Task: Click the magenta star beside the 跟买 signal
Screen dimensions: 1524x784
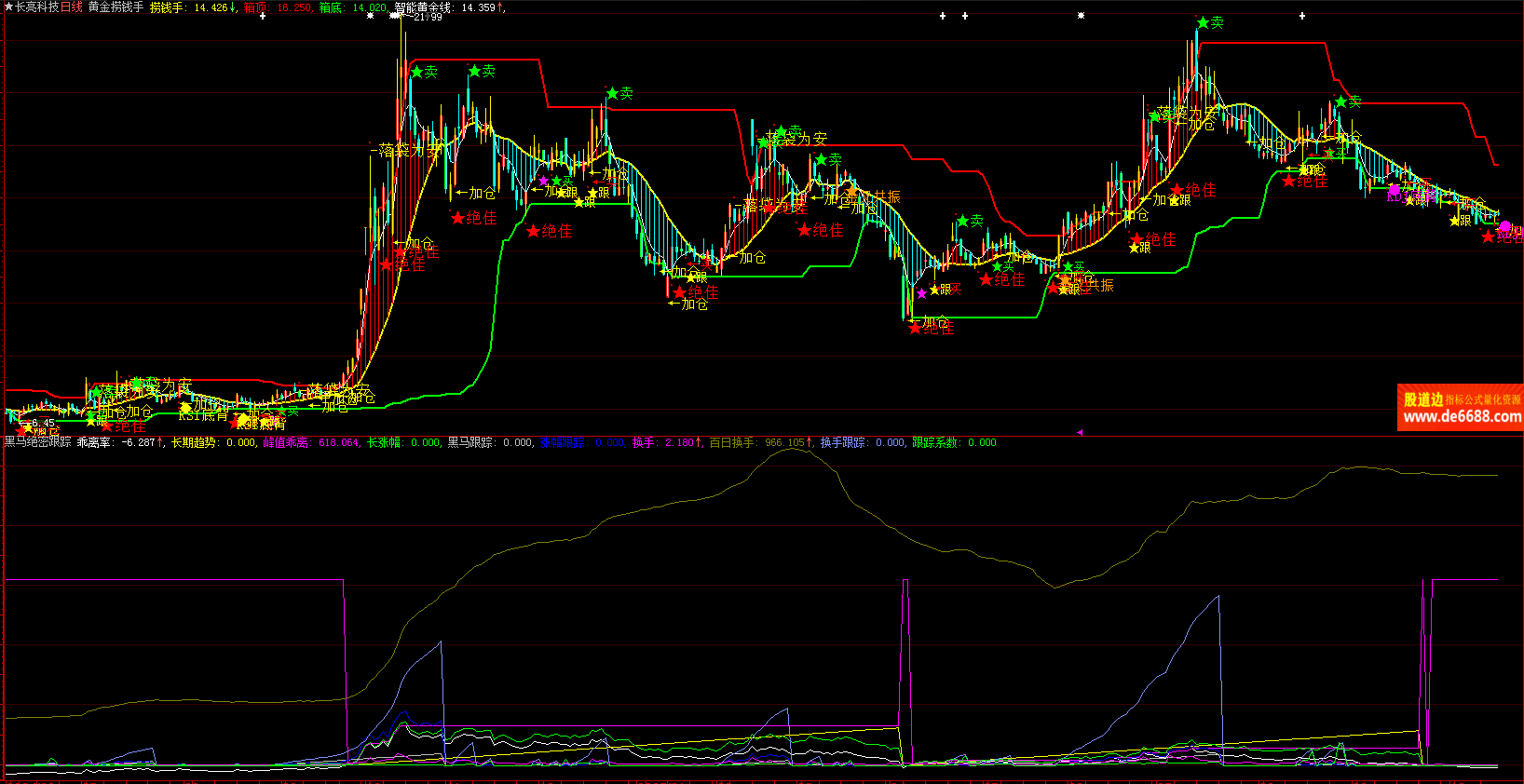Action: click(921, 293)
